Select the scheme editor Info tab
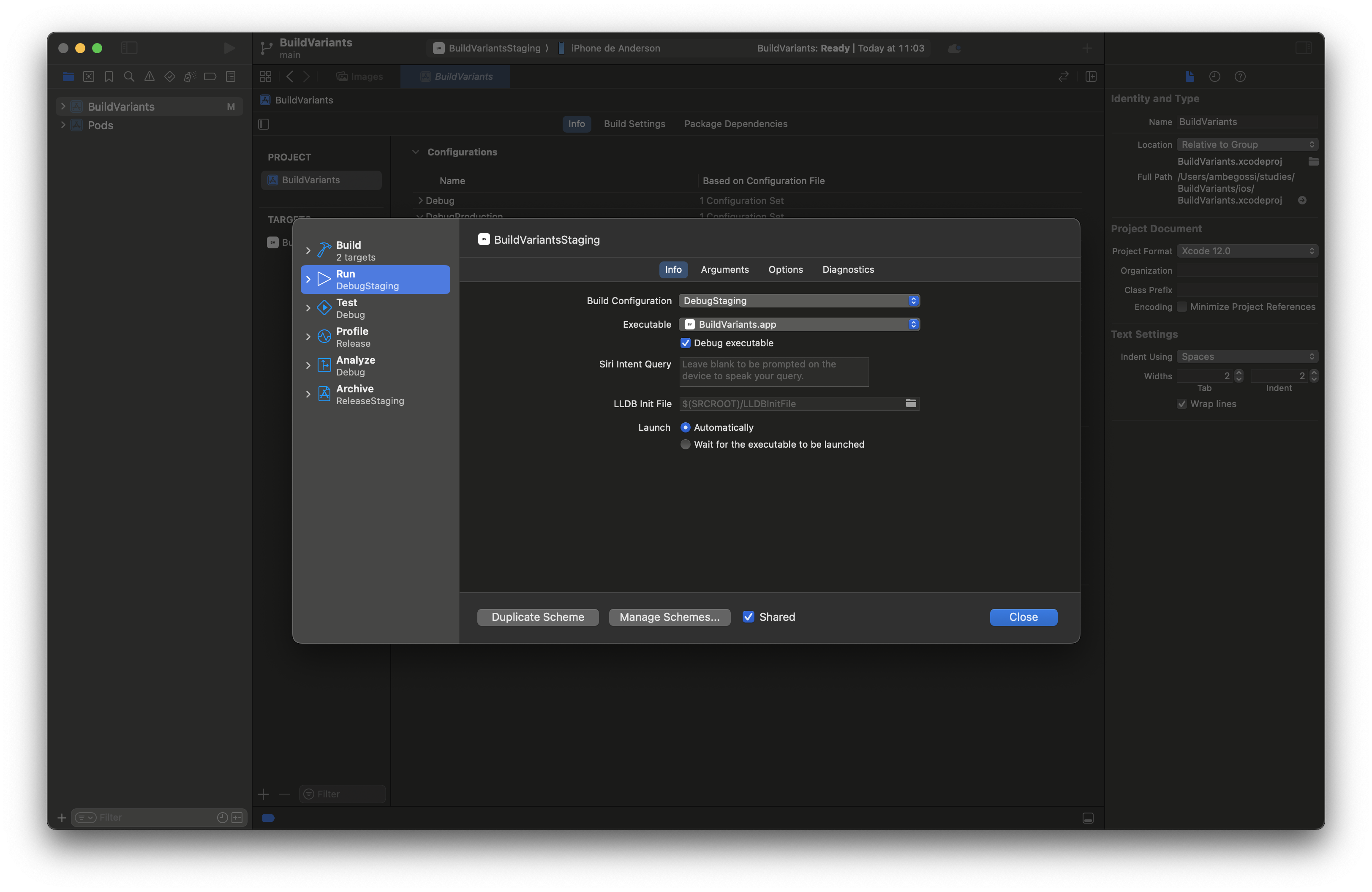This screenshot has width=1372, height=892. click(673, 269)
